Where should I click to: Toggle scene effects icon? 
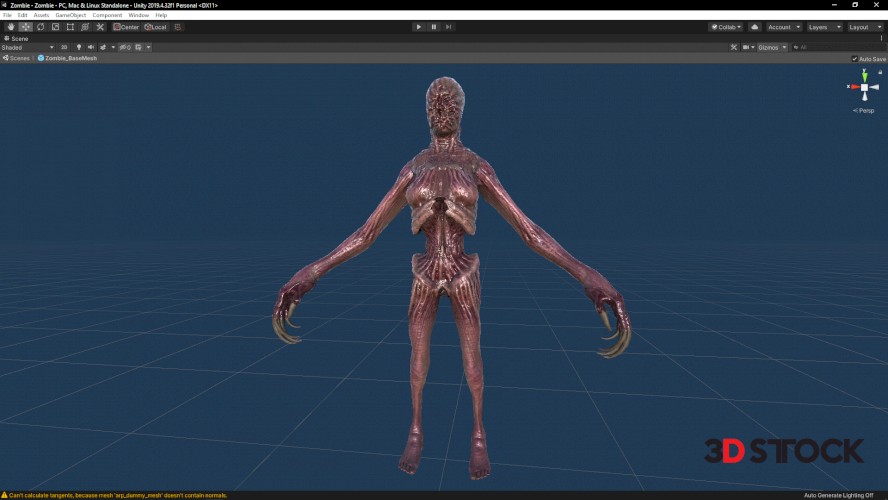click(x=103, y=48)
